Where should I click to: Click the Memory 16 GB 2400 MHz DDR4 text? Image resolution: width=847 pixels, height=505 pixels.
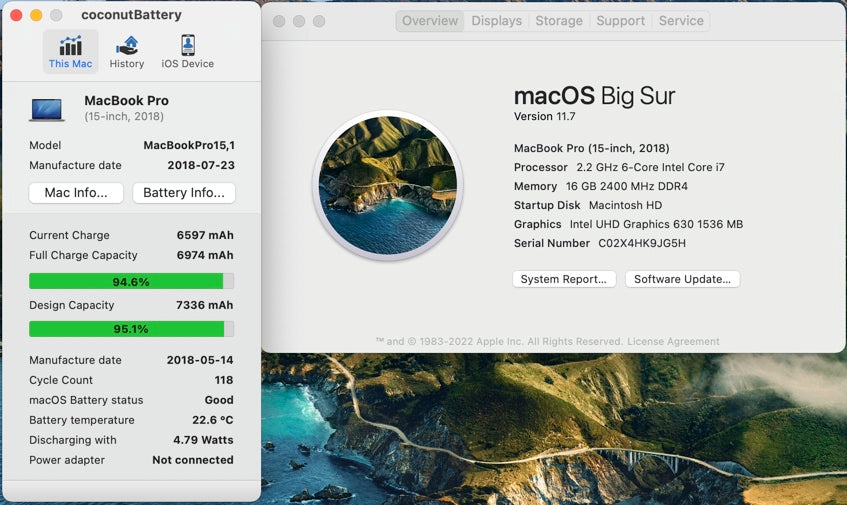601,186
